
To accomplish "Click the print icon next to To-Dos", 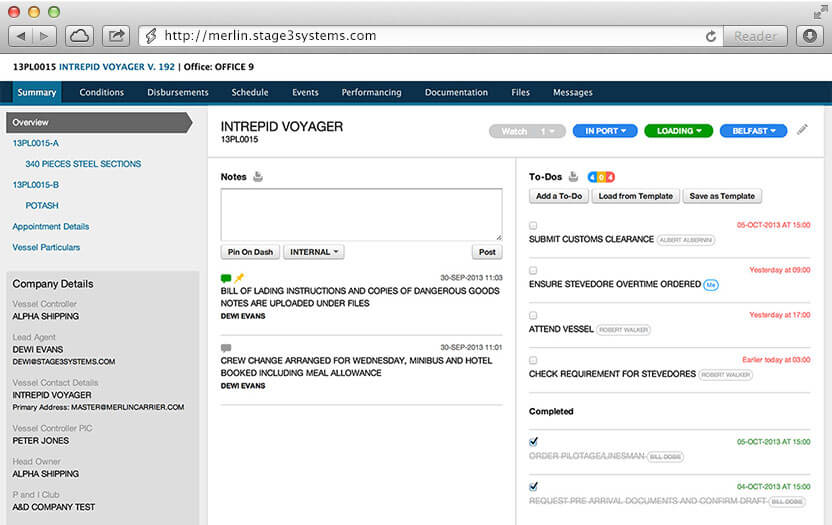I will click(574, 177).
